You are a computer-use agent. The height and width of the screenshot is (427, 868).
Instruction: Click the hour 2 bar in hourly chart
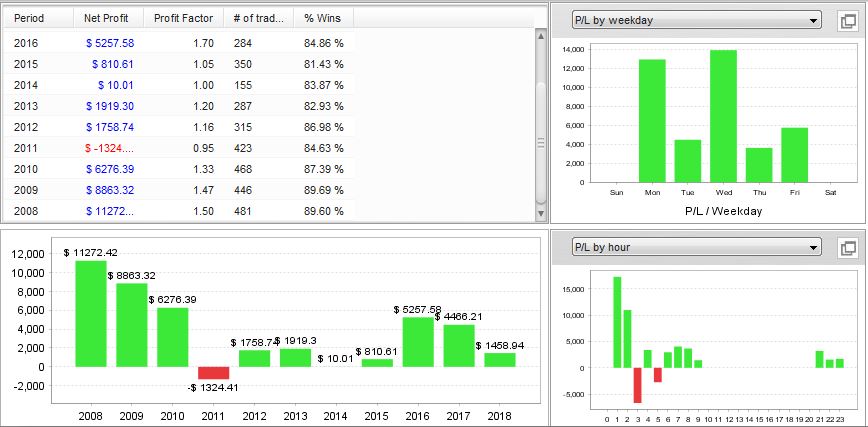tap(627, 339)
